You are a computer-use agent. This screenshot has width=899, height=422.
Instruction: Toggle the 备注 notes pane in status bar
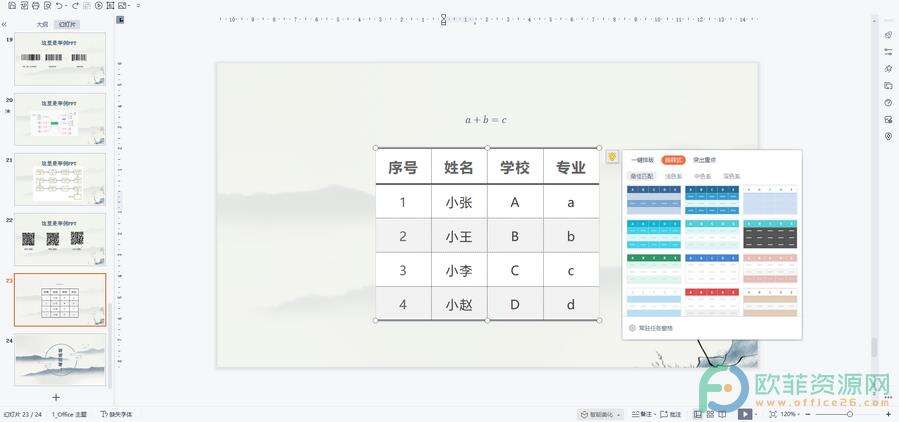click(642, 415)
